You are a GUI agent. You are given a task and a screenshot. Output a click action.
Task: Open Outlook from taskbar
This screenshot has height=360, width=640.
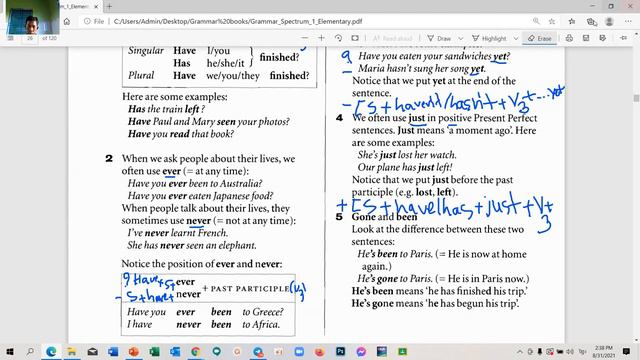tap(175, 351)
